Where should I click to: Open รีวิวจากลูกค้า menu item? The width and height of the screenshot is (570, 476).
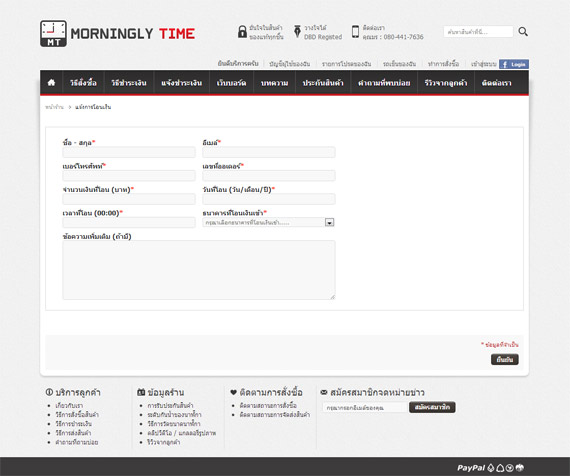[x=446, y=83]
